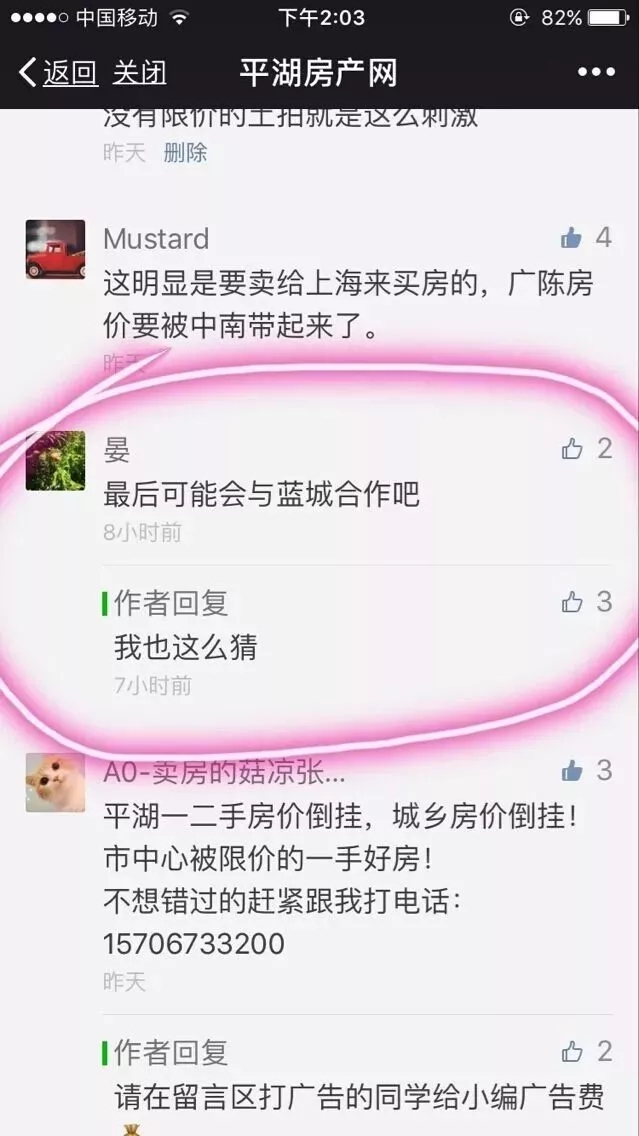639x1136 pixels.
Task: Tap the 平湖房产网 page title
Action: tap(318, 72)
